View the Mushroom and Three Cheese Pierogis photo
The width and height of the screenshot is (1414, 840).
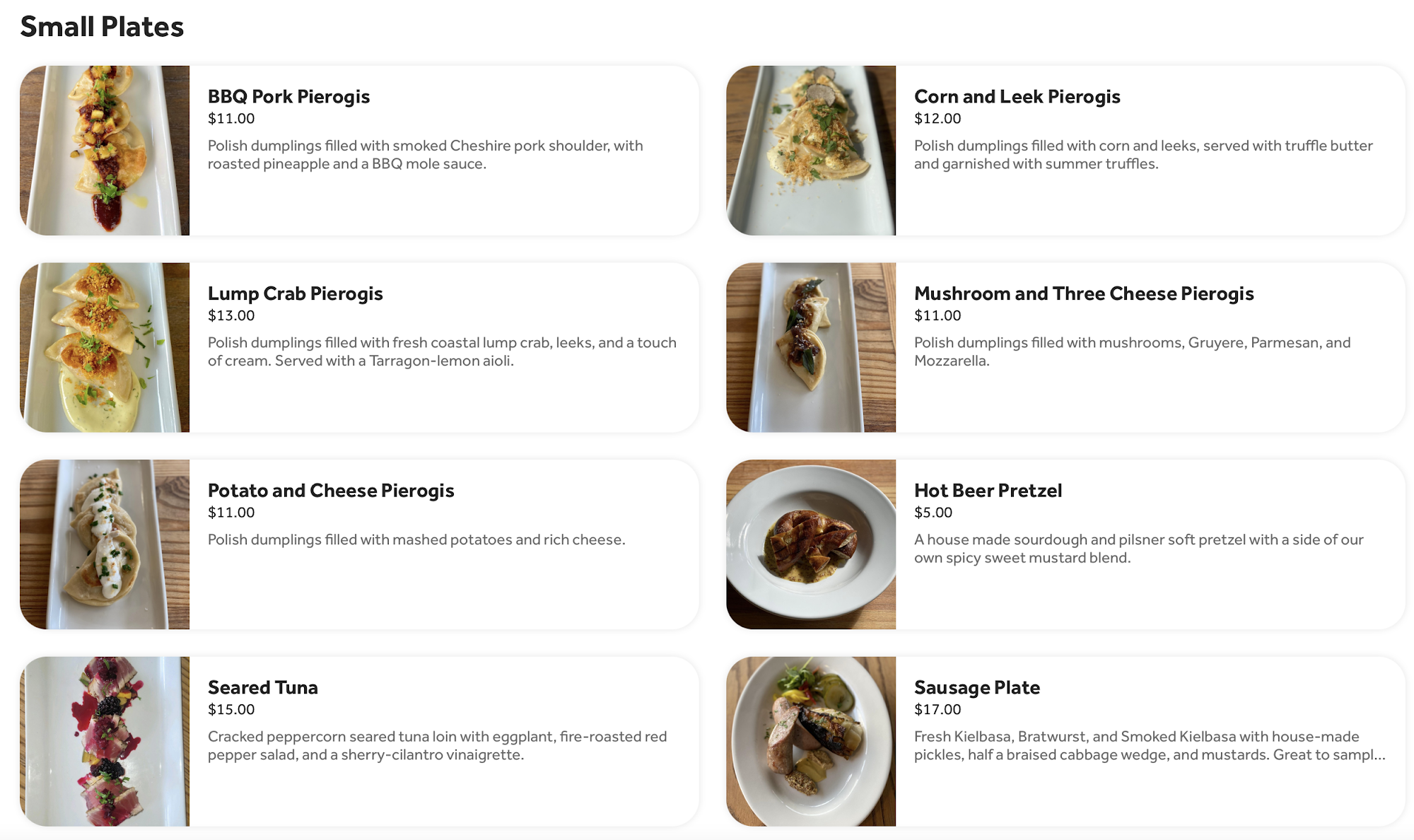click(x=811, y=347)
